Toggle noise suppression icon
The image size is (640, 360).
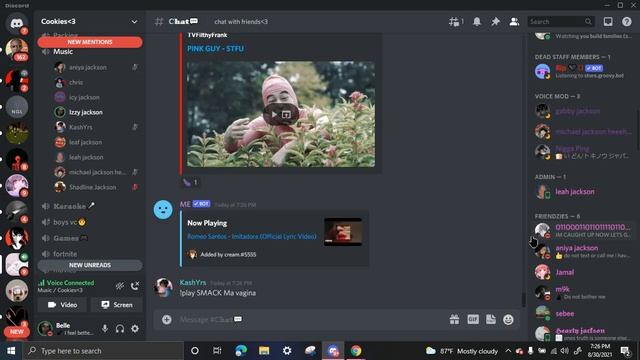[x=120, y=286]
